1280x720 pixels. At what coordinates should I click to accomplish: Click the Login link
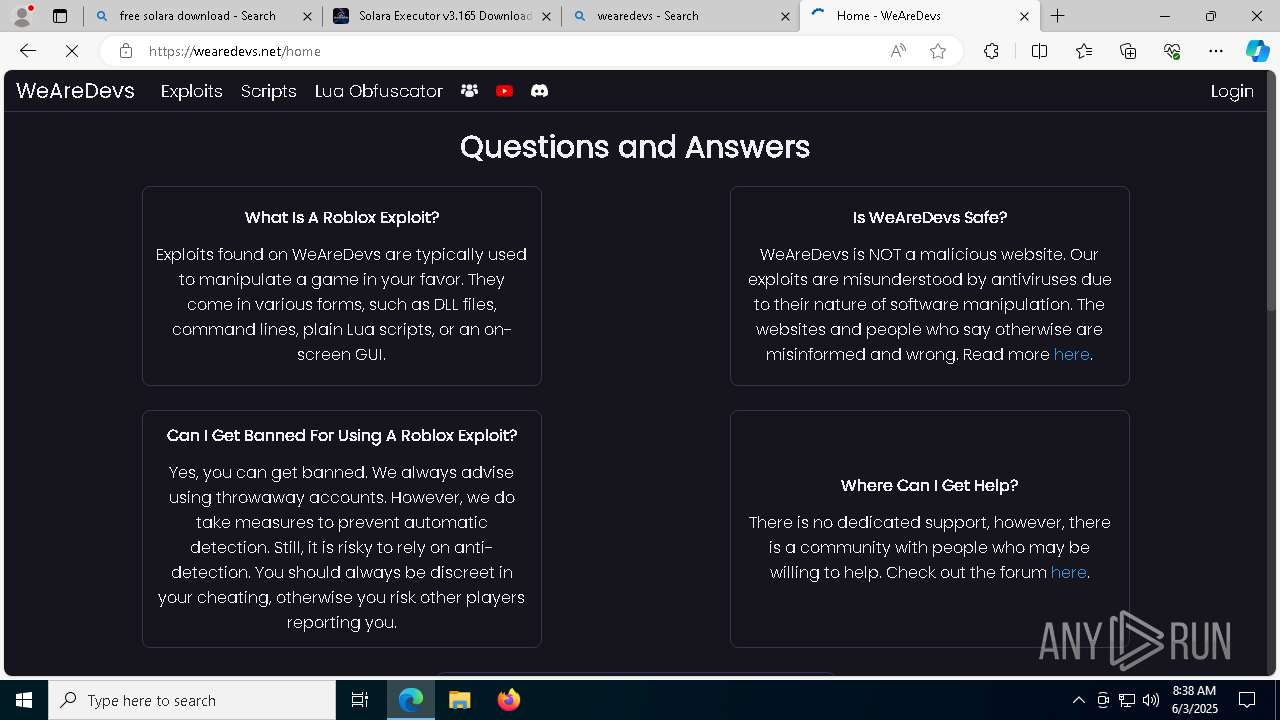coord(1232,91)
